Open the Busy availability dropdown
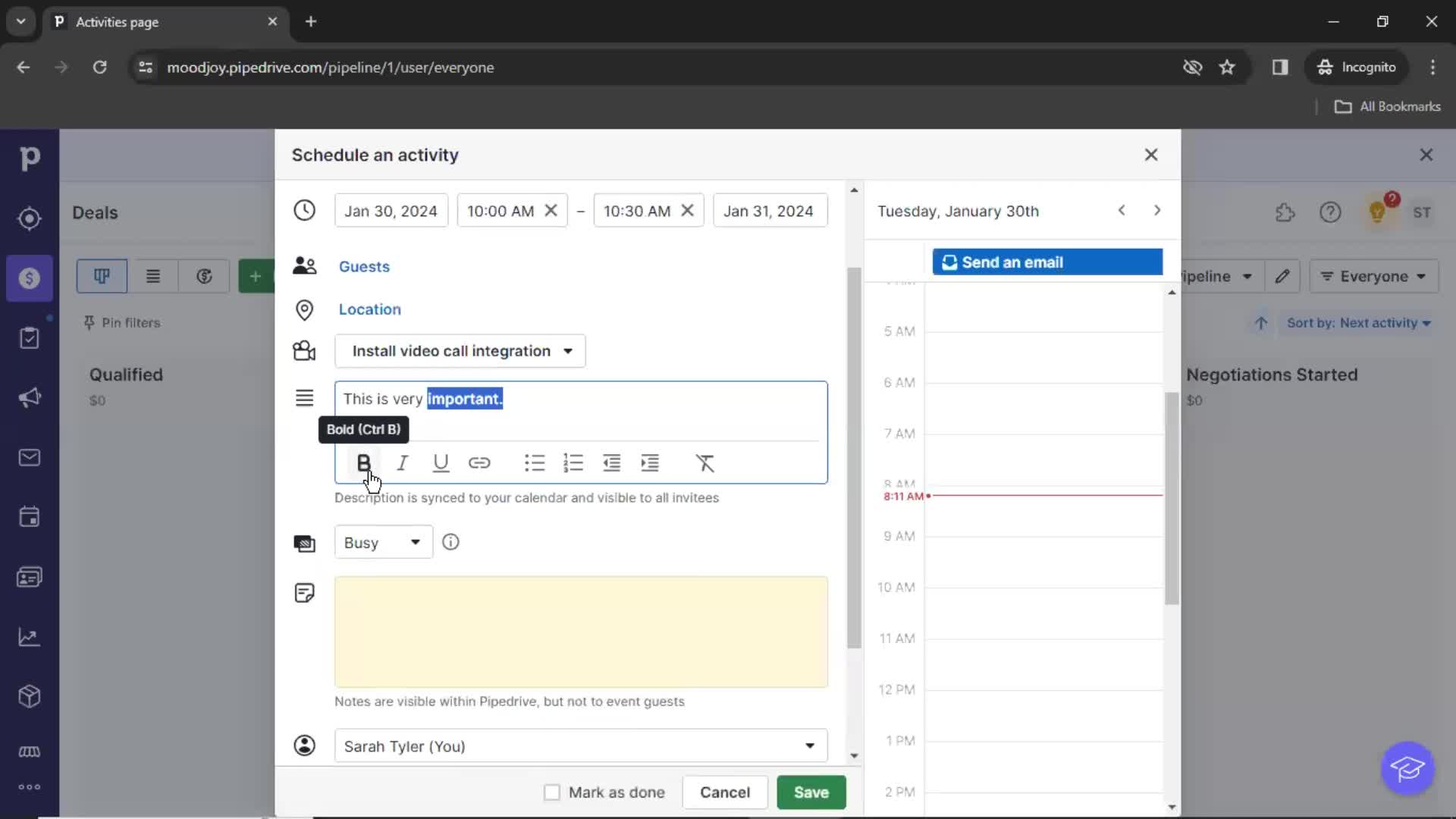This screenshot has width=1456, height=819. pyautogui.click(x=384, y=542)
